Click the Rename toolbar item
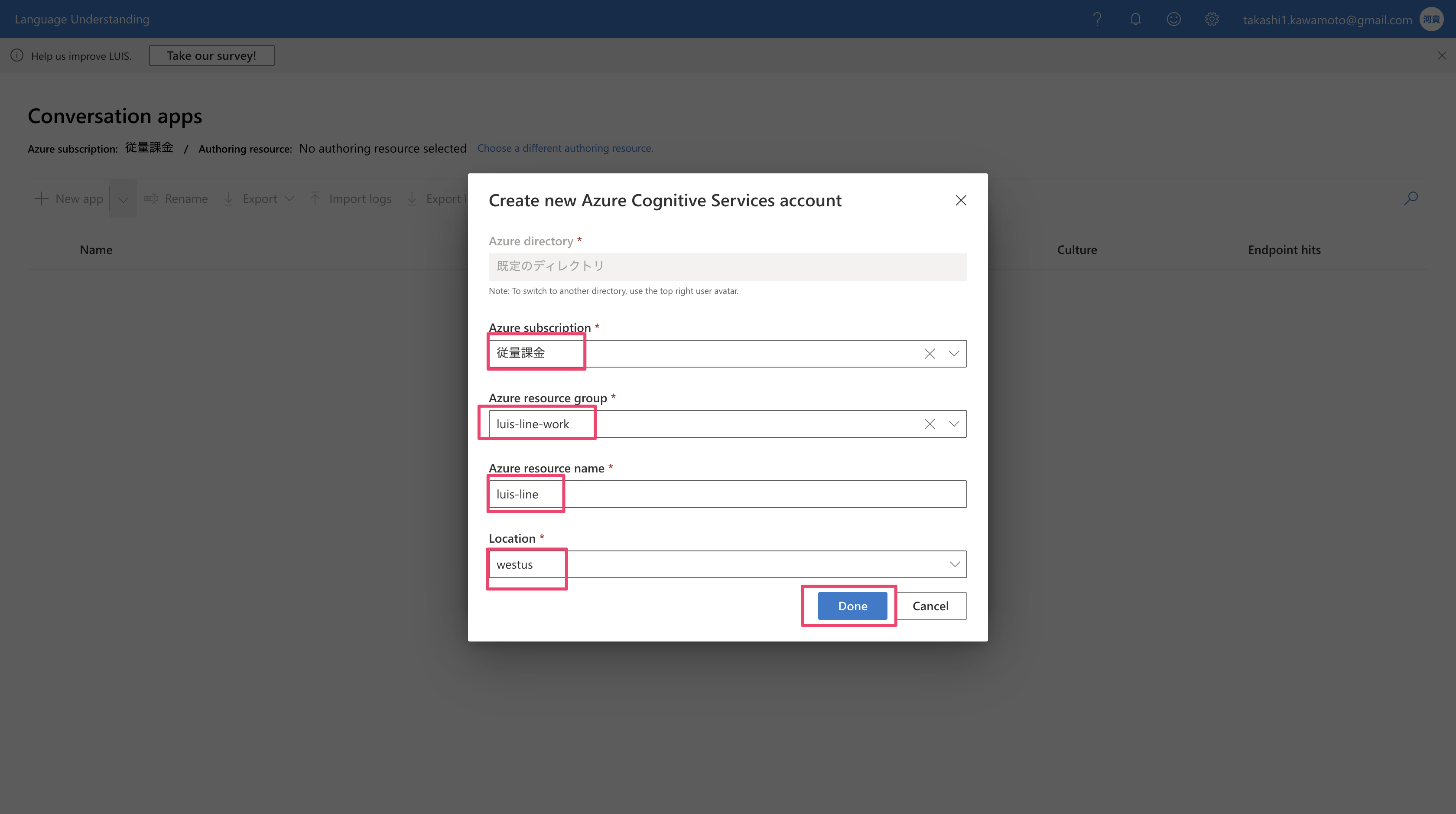This screenshot has width=1456, height=814. pos(176,199)
